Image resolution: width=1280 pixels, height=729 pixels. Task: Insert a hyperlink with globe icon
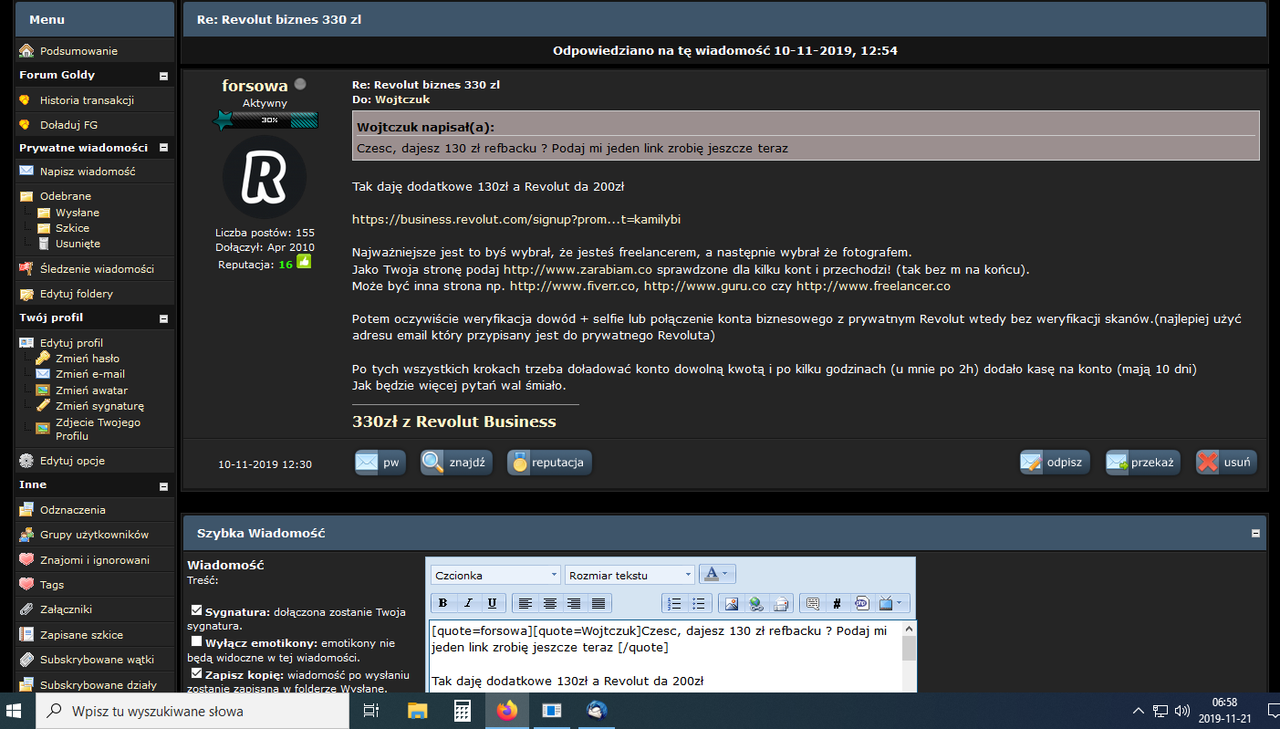point(756,603)
